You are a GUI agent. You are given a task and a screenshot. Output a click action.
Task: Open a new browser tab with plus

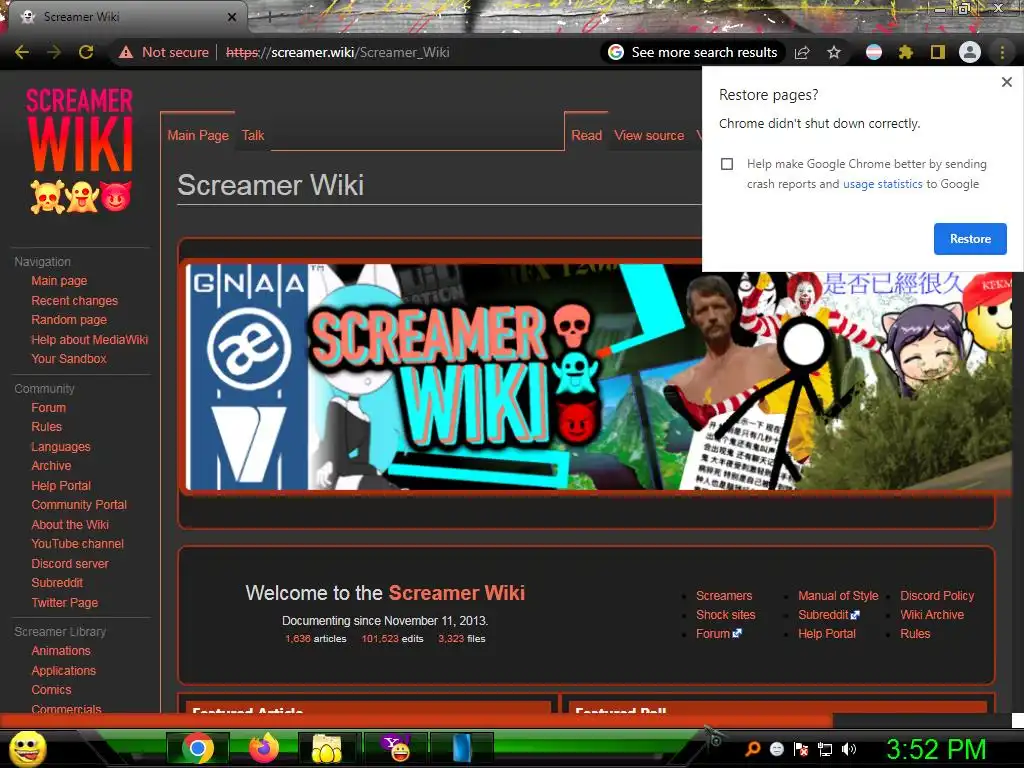[270, 18]
